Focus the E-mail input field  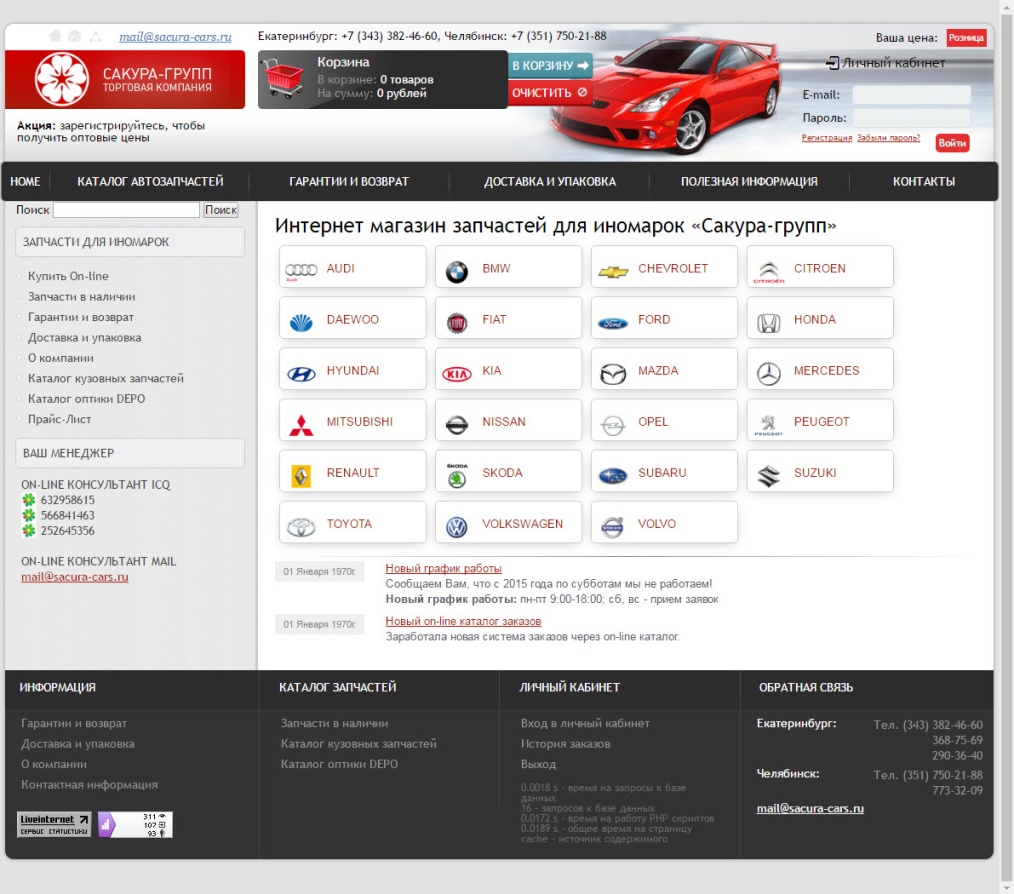point(911,95)
